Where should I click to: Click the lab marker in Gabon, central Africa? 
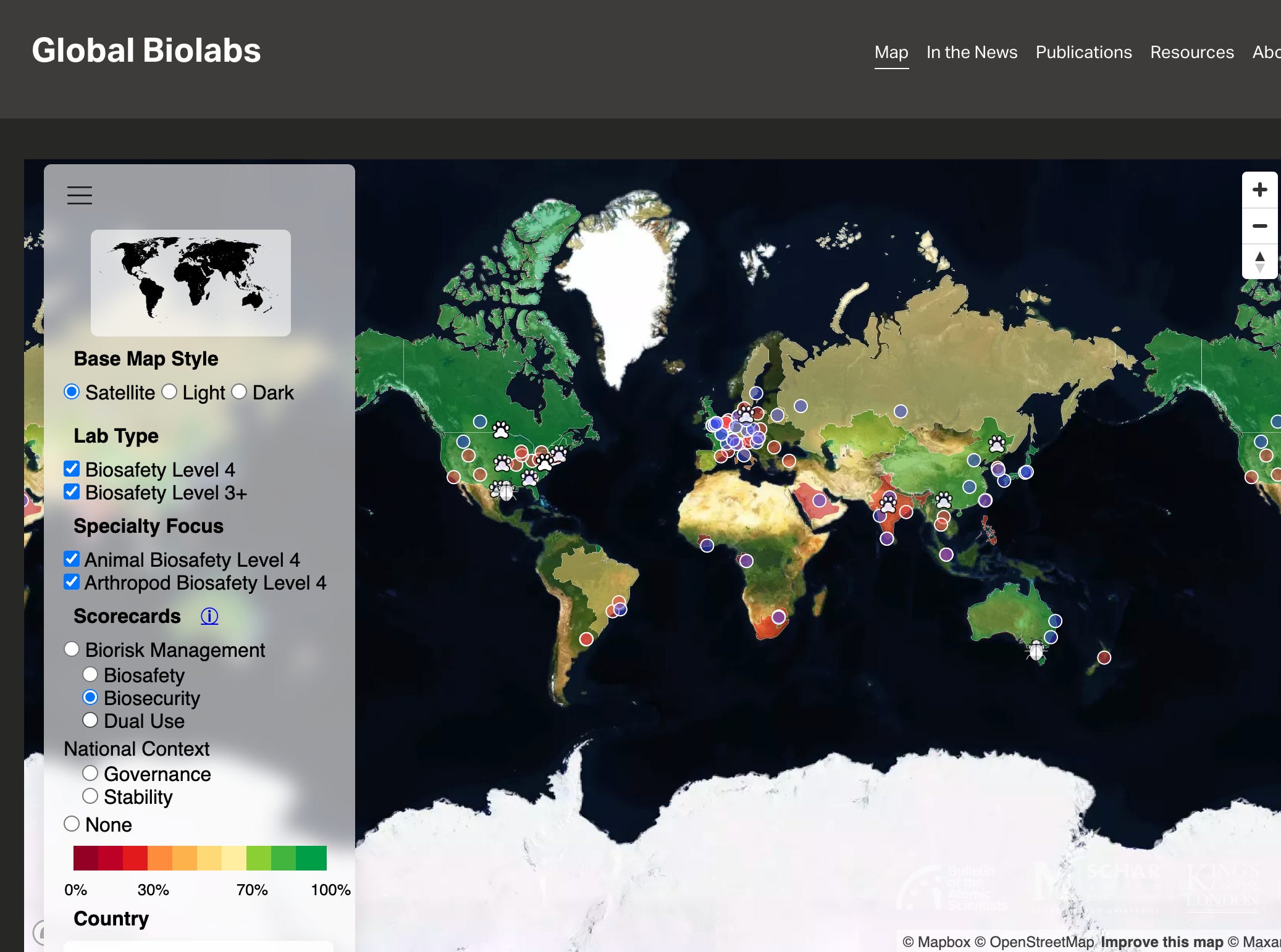point(746,561)
